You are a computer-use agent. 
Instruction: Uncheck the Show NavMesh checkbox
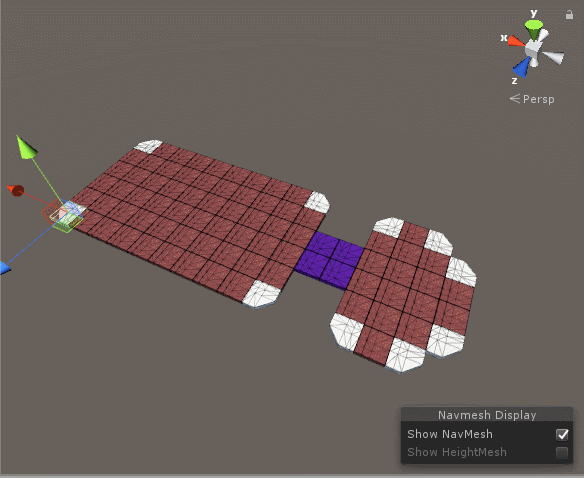(562, 434)
